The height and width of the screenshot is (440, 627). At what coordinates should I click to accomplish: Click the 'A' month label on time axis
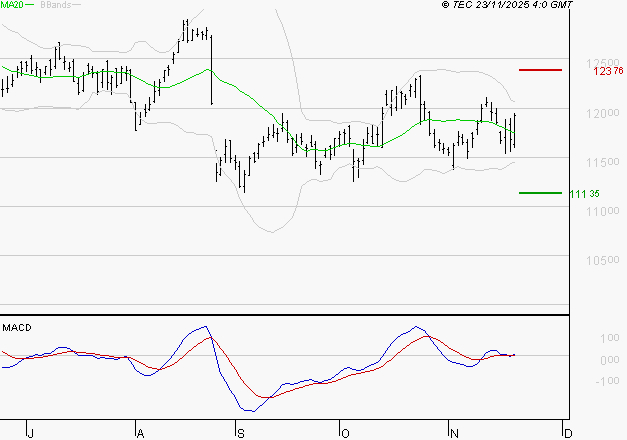(139, 433)
